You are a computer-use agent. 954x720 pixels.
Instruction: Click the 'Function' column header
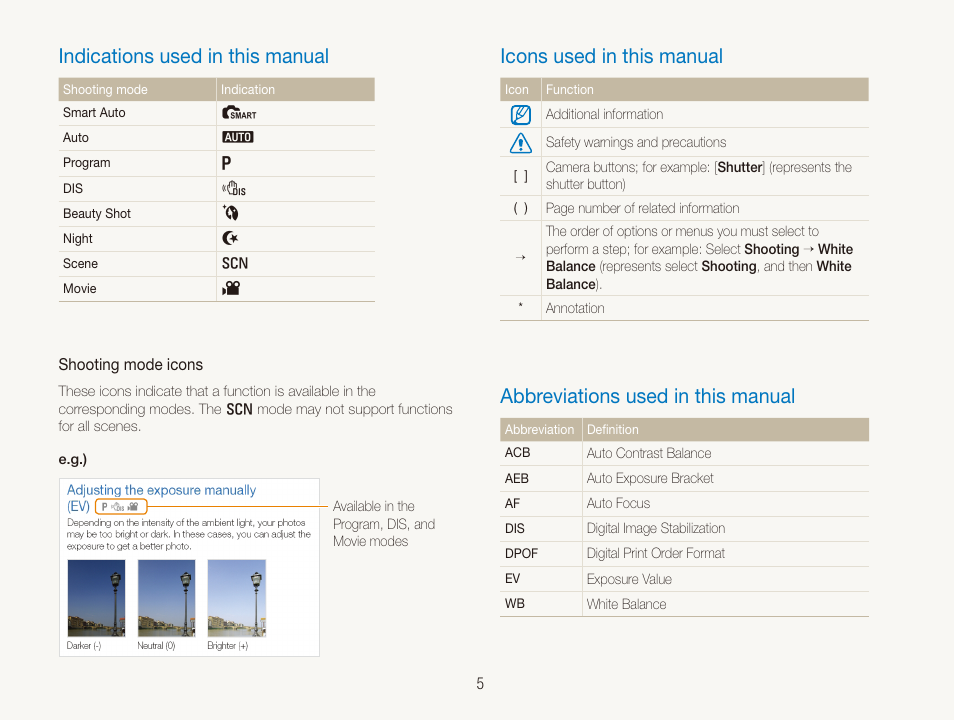pos(569,89)
